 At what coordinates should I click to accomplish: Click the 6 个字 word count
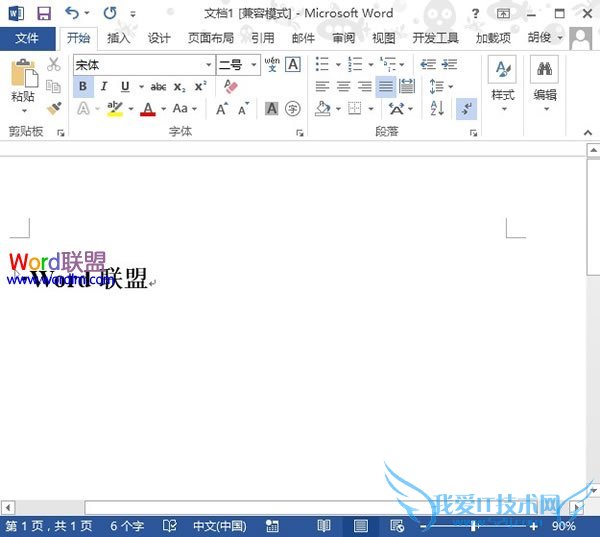[127, 526]
